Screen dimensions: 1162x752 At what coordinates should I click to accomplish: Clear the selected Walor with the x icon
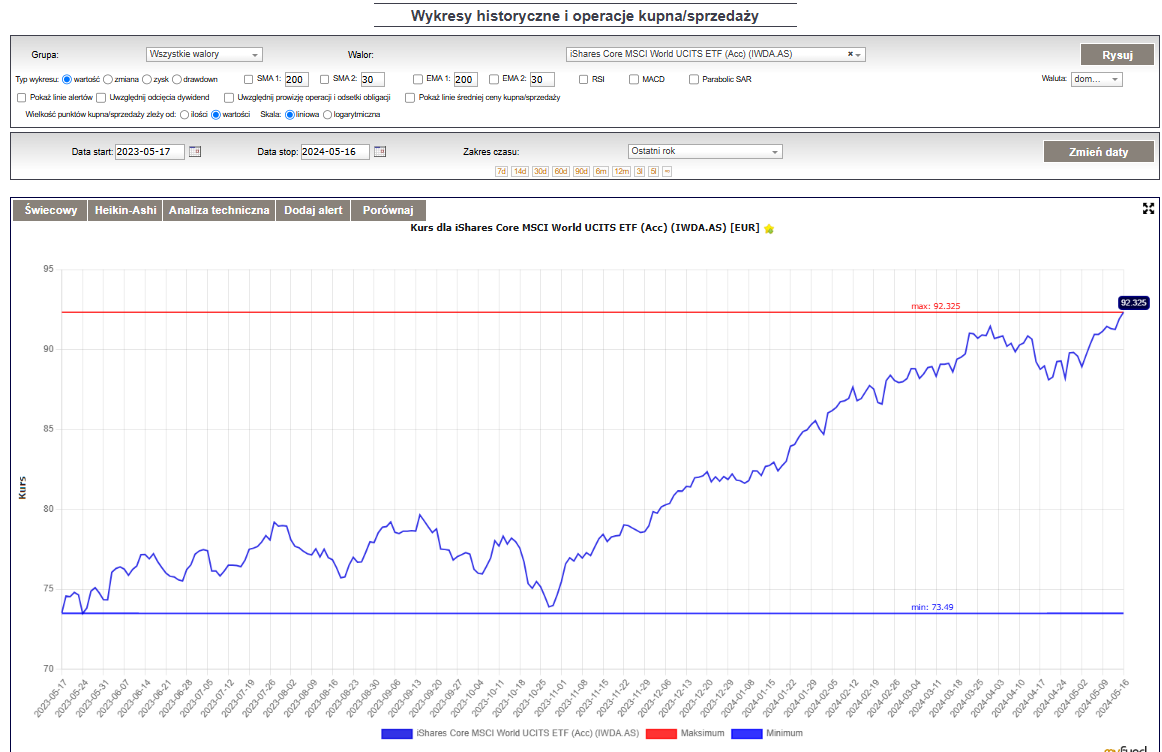(x=850, y=54)
